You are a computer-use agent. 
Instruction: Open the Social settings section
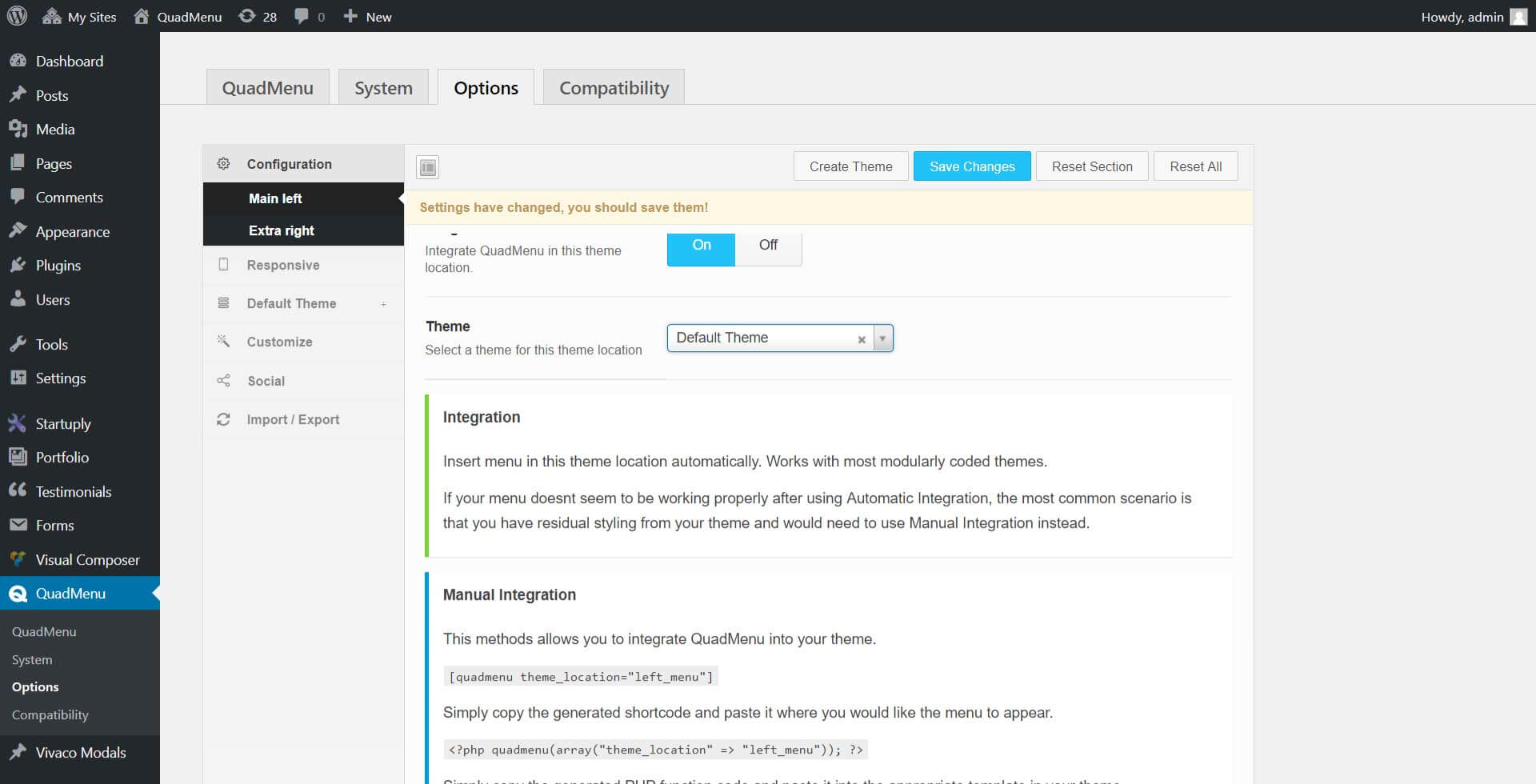[x=303, y=381]
